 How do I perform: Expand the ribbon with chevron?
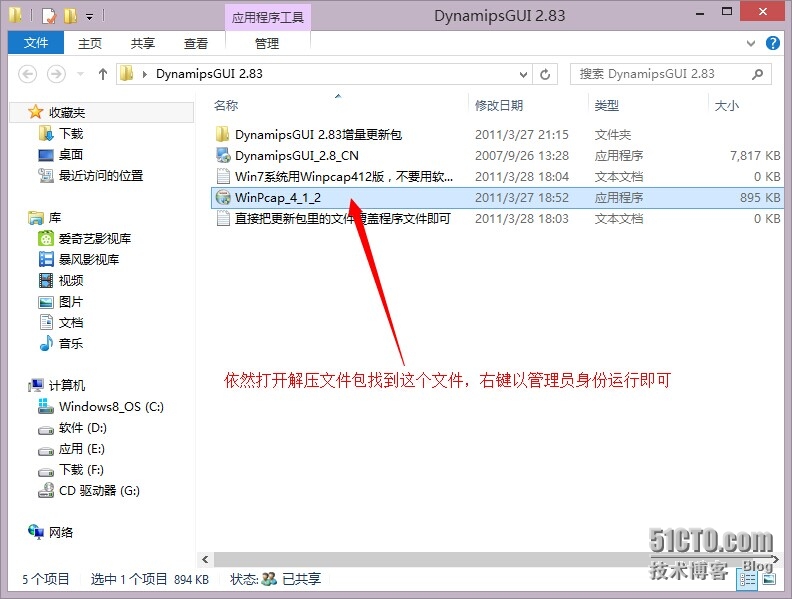click(x=751, y=43)
